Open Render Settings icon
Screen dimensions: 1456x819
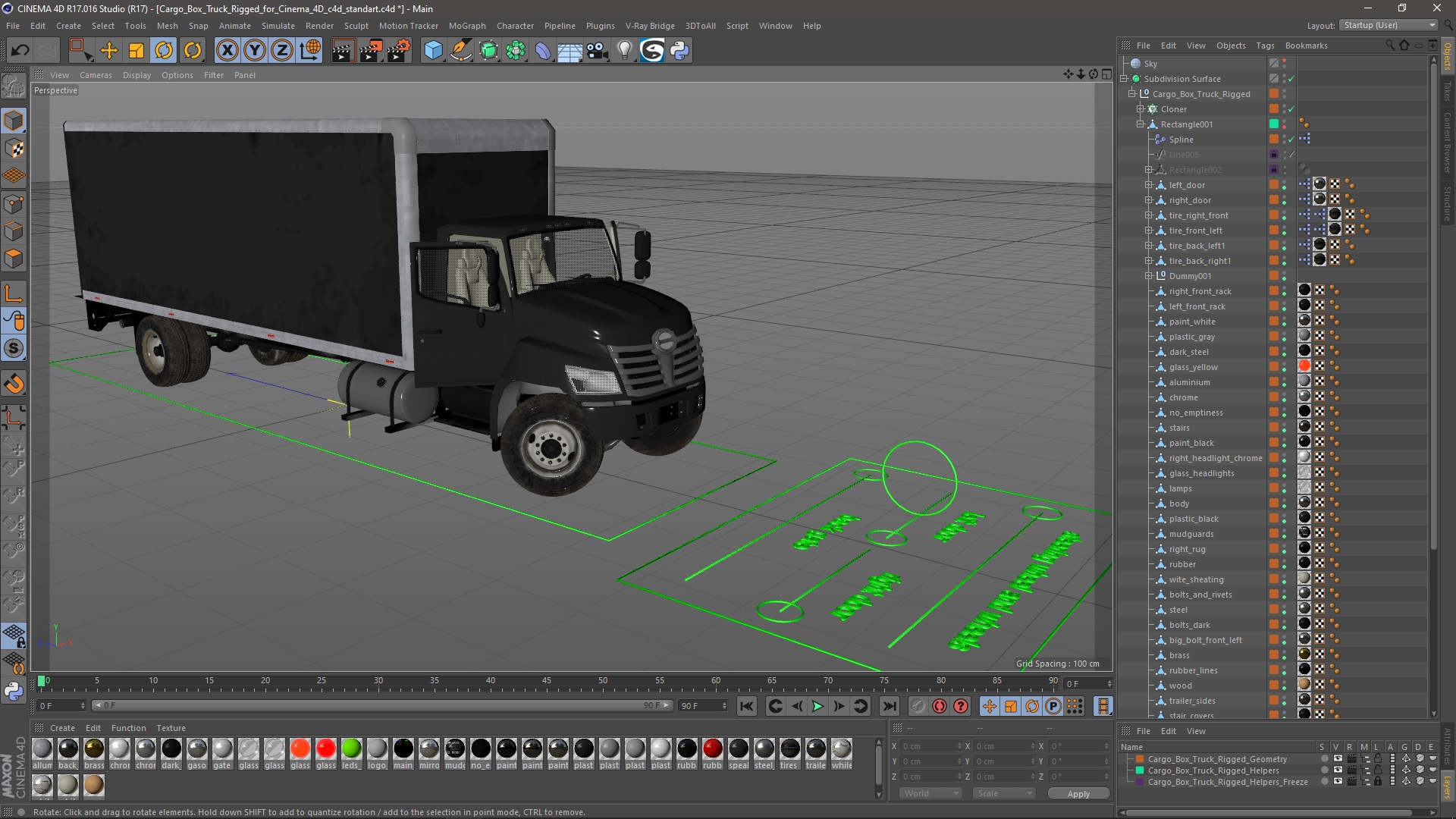tap(399, 51)
